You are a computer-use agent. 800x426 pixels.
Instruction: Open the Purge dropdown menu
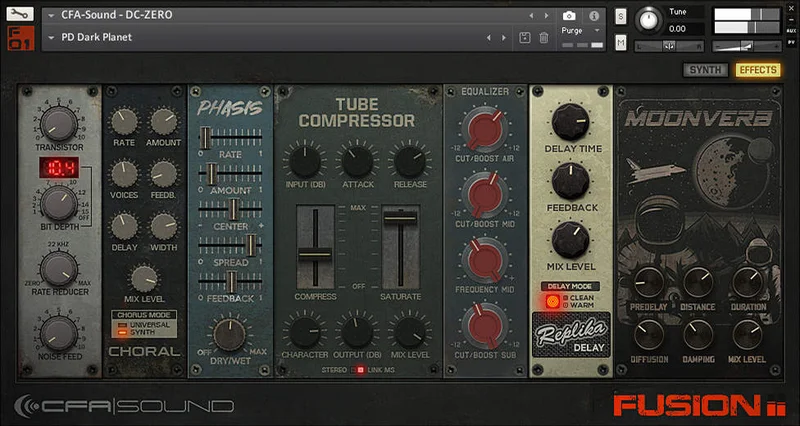pyautogui.click(x=581, y=31)
